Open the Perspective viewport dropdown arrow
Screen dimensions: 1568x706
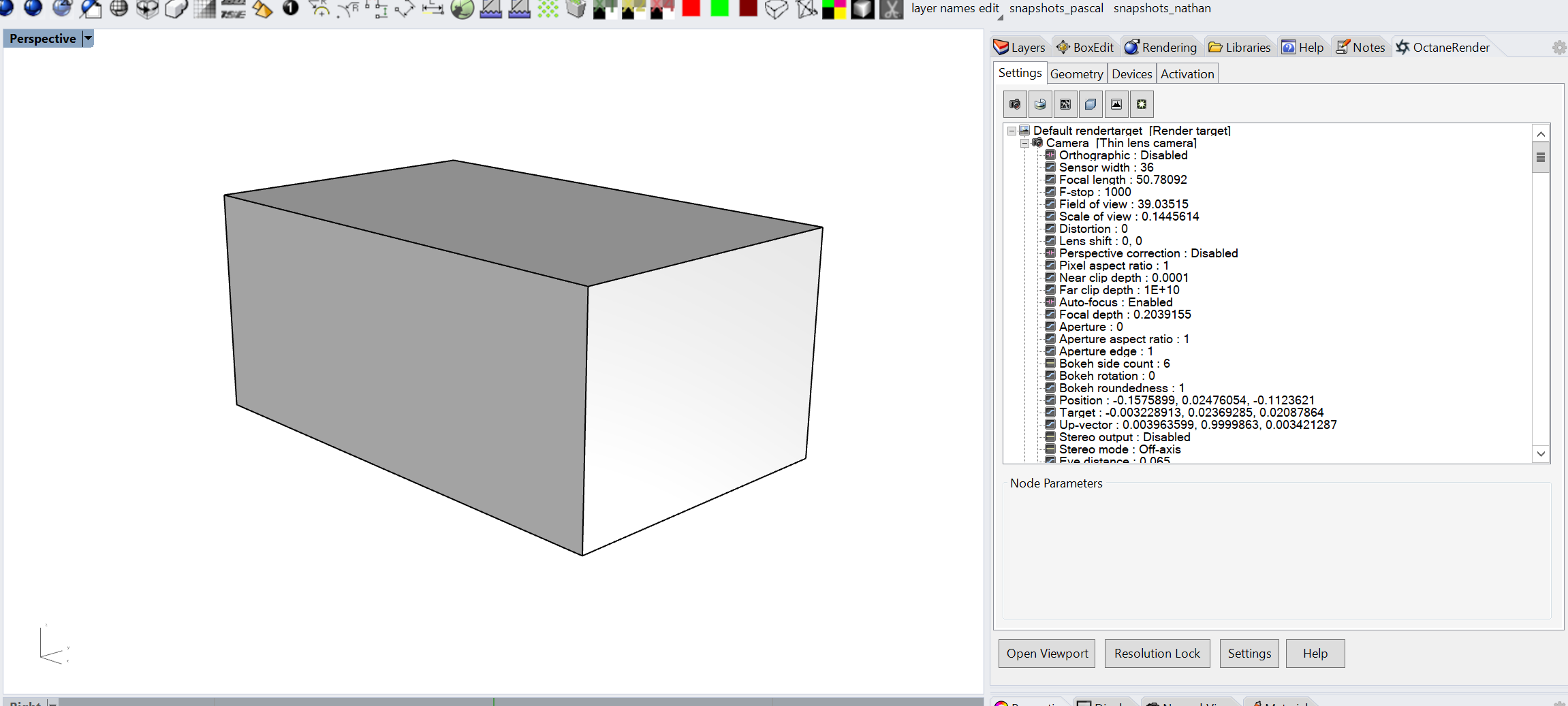88,39
